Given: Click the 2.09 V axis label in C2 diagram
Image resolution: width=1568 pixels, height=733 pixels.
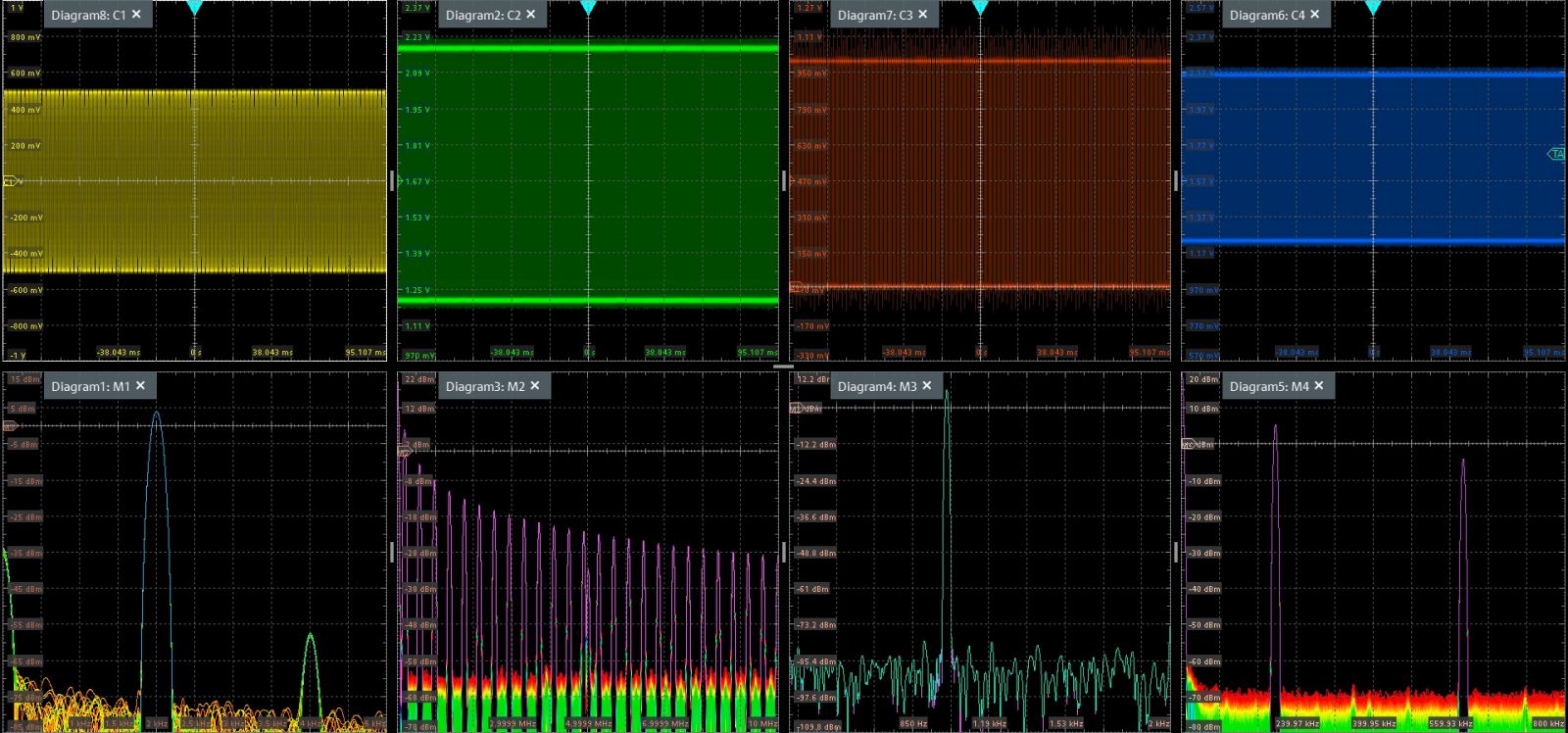Looking at the screenshot, I should 417,73.
